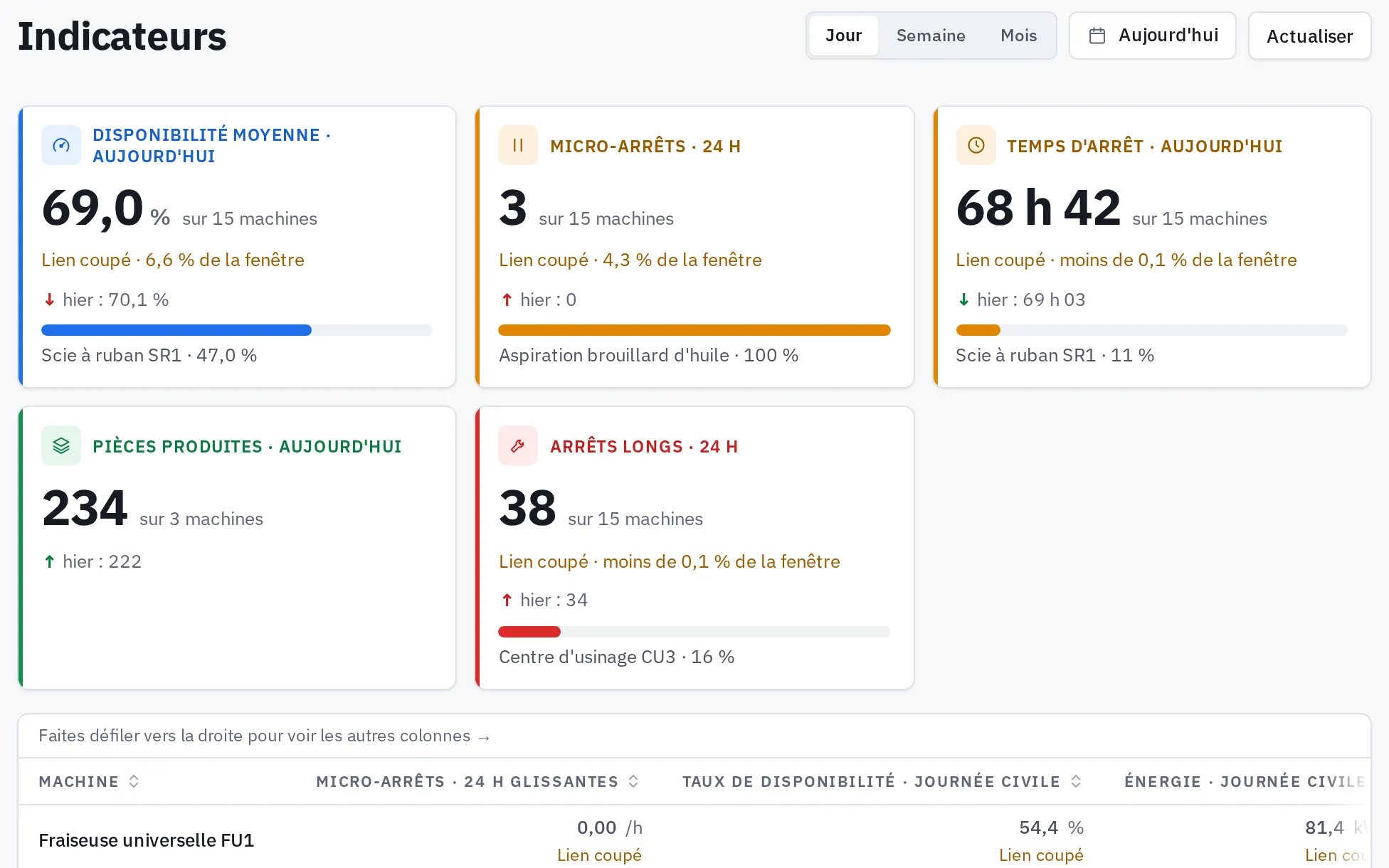Click the green down arrow next to hier : 69 h 03
Screen dimensions: 1389x868
(x=963, y=300)
